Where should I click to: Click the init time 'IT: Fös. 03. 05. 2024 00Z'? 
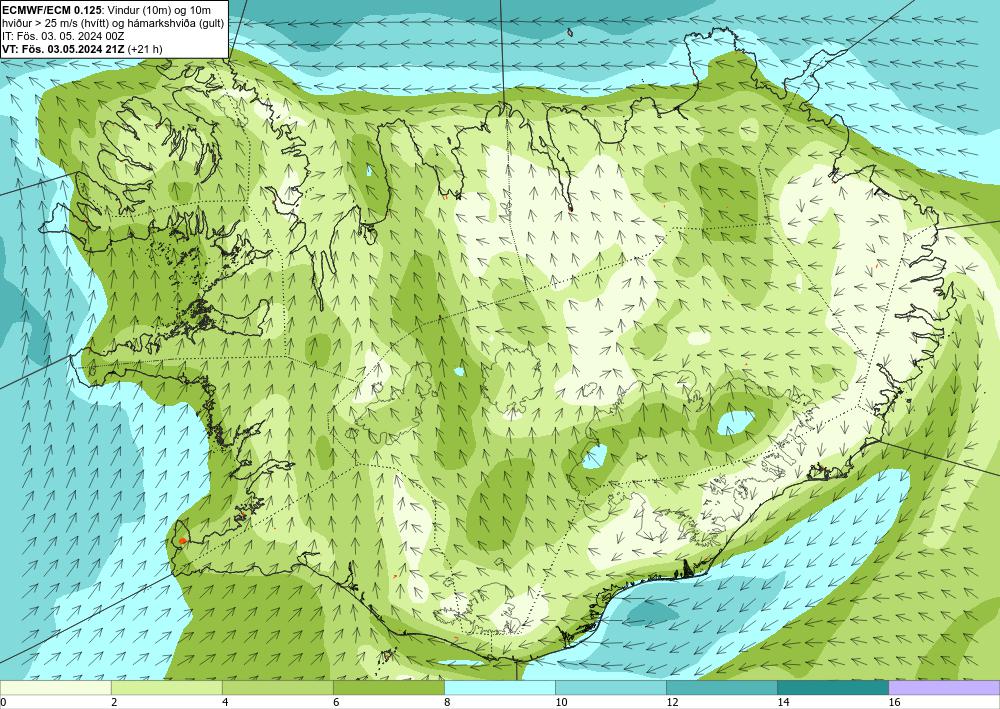coord(63,36)
